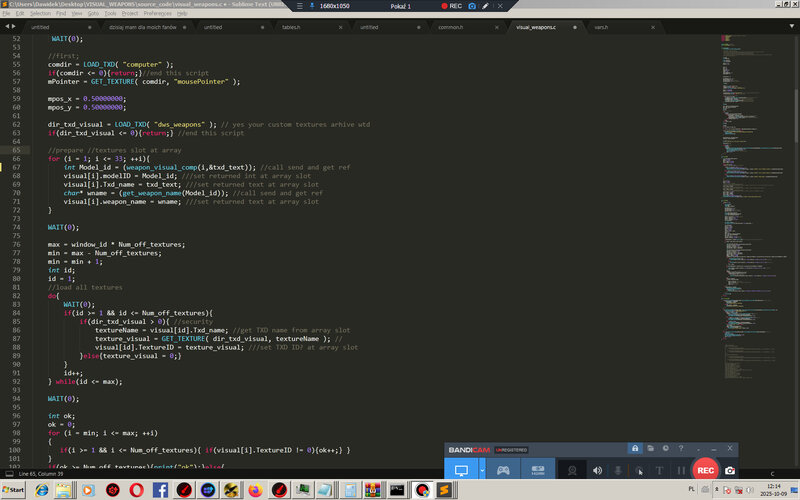Screen dimensions: 800x500
Task: Toggle Bandicam microphone recording
Action: 618,470
